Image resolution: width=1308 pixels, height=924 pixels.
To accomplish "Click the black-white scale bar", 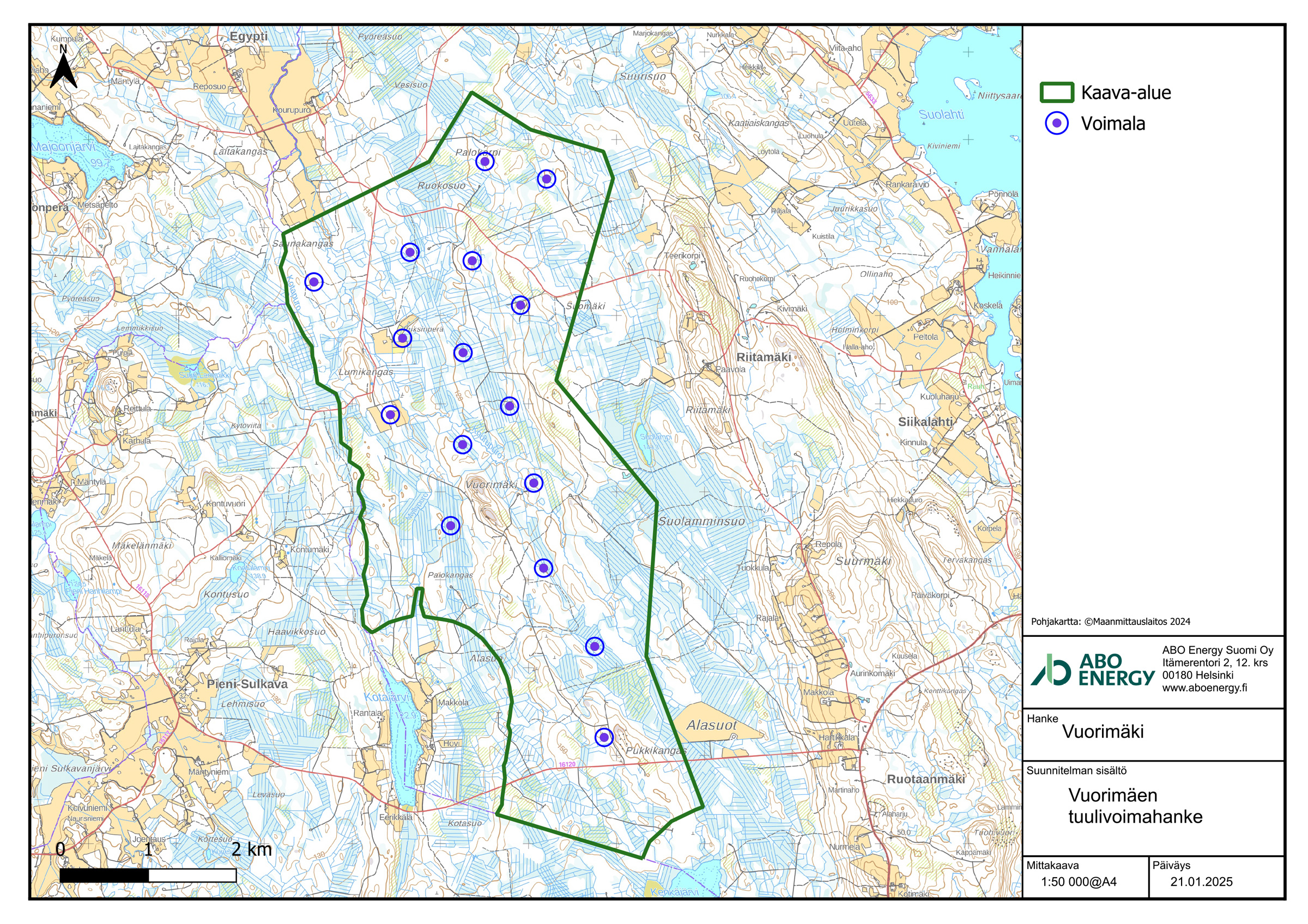I will 148,875.
